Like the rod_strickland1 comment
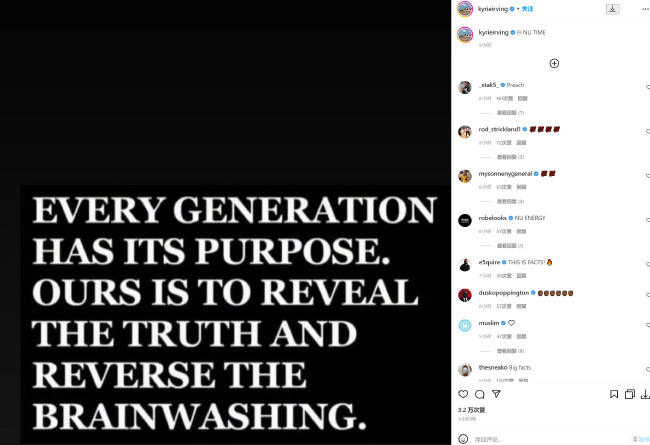 click(648, 132)
